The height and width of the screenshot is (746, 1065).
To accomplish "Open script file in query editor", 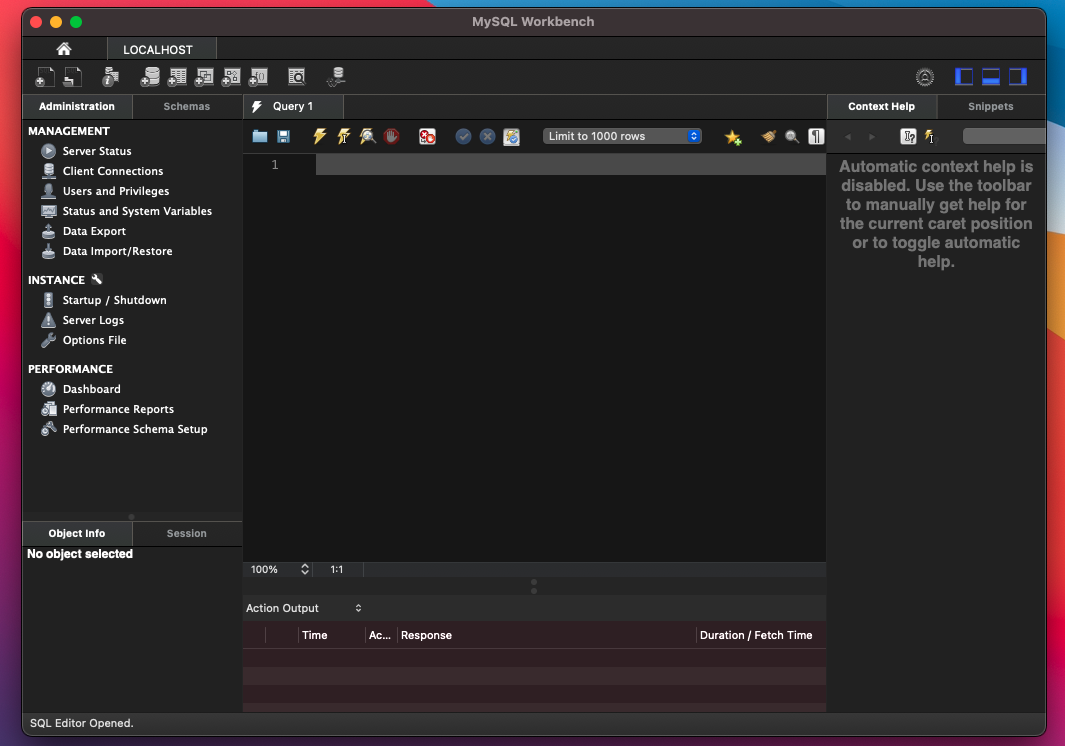I will pyautogui.click(x=259, y=137).
